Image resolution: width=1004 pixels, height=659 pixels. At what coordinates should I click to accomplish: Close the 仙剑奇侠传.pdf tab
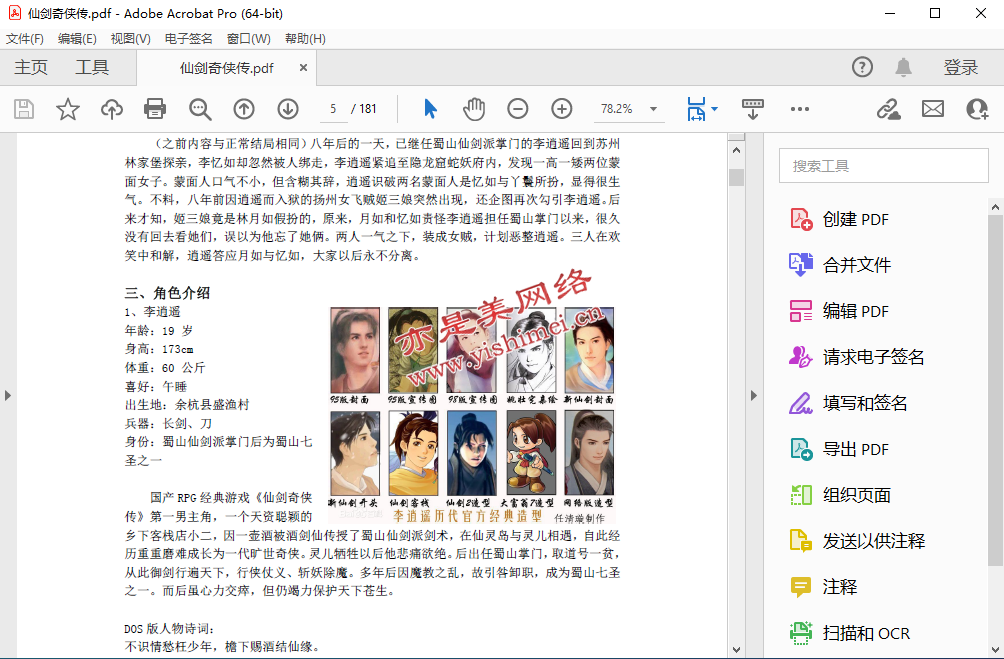304,67
